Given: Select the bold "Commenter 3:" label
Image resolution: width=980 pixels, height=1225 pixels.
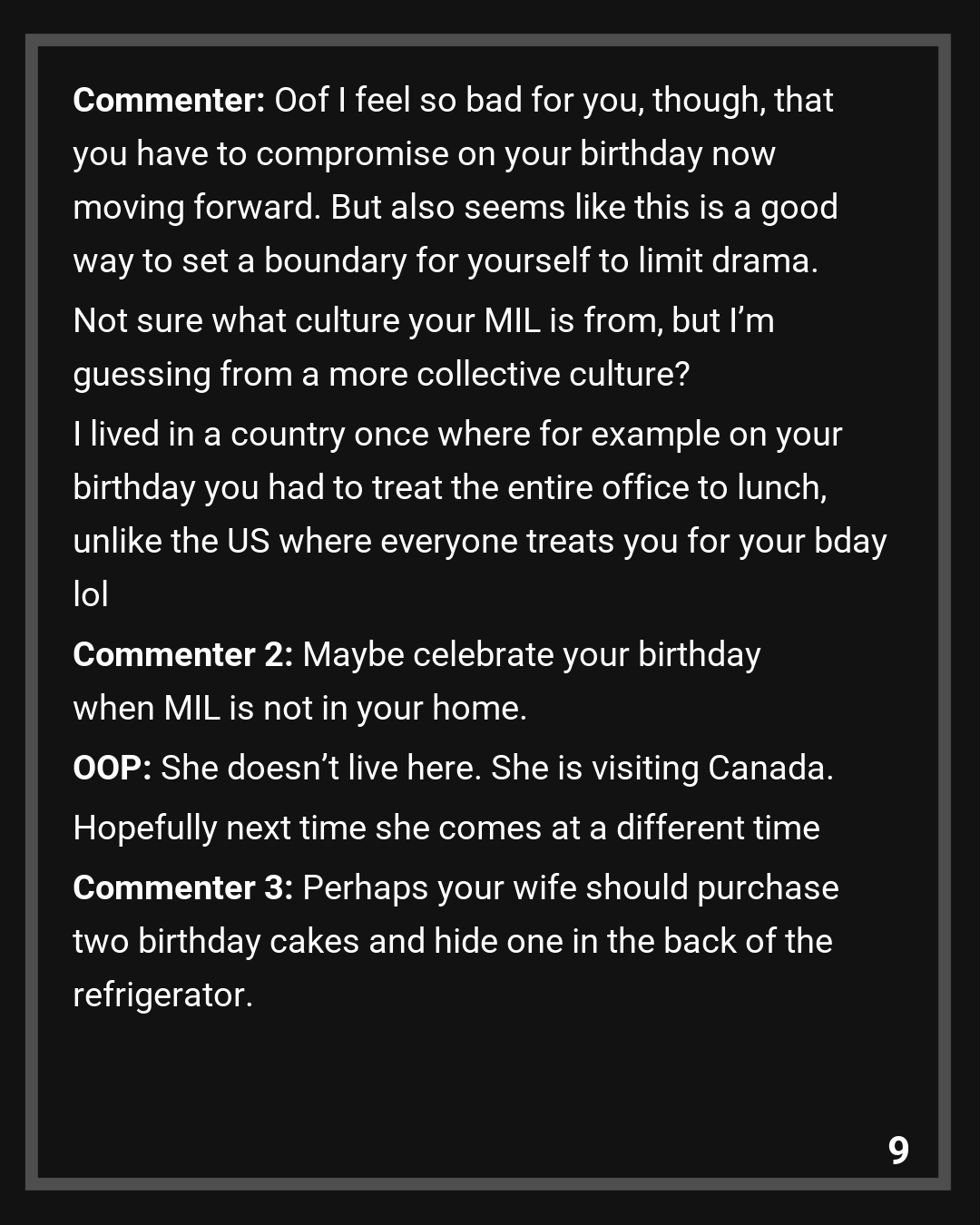Looking at the screenshot, I should (182, 887).
